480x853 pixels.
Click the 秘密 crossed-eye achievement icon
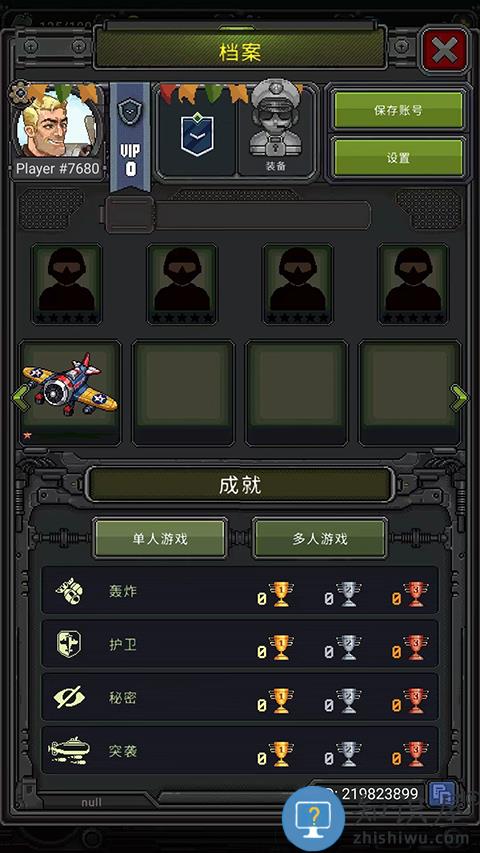coord(69,697)
